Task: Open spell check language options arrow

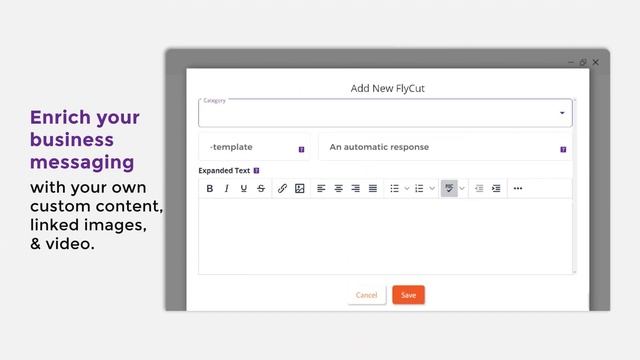Action: click(x=462, y=188)
